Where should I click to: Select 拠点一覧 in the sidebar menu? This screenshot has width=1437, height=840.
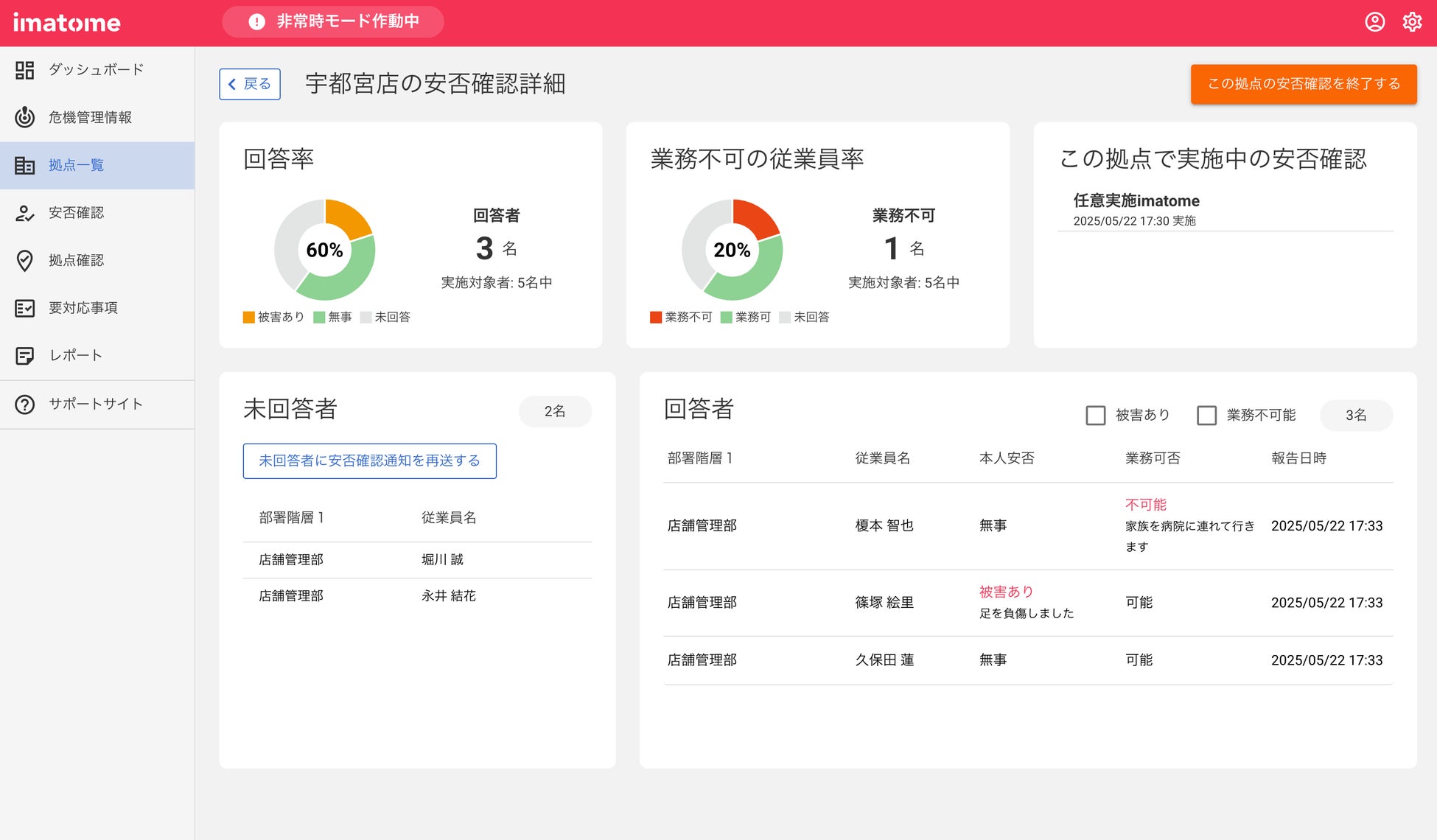[x=76, y=165]
